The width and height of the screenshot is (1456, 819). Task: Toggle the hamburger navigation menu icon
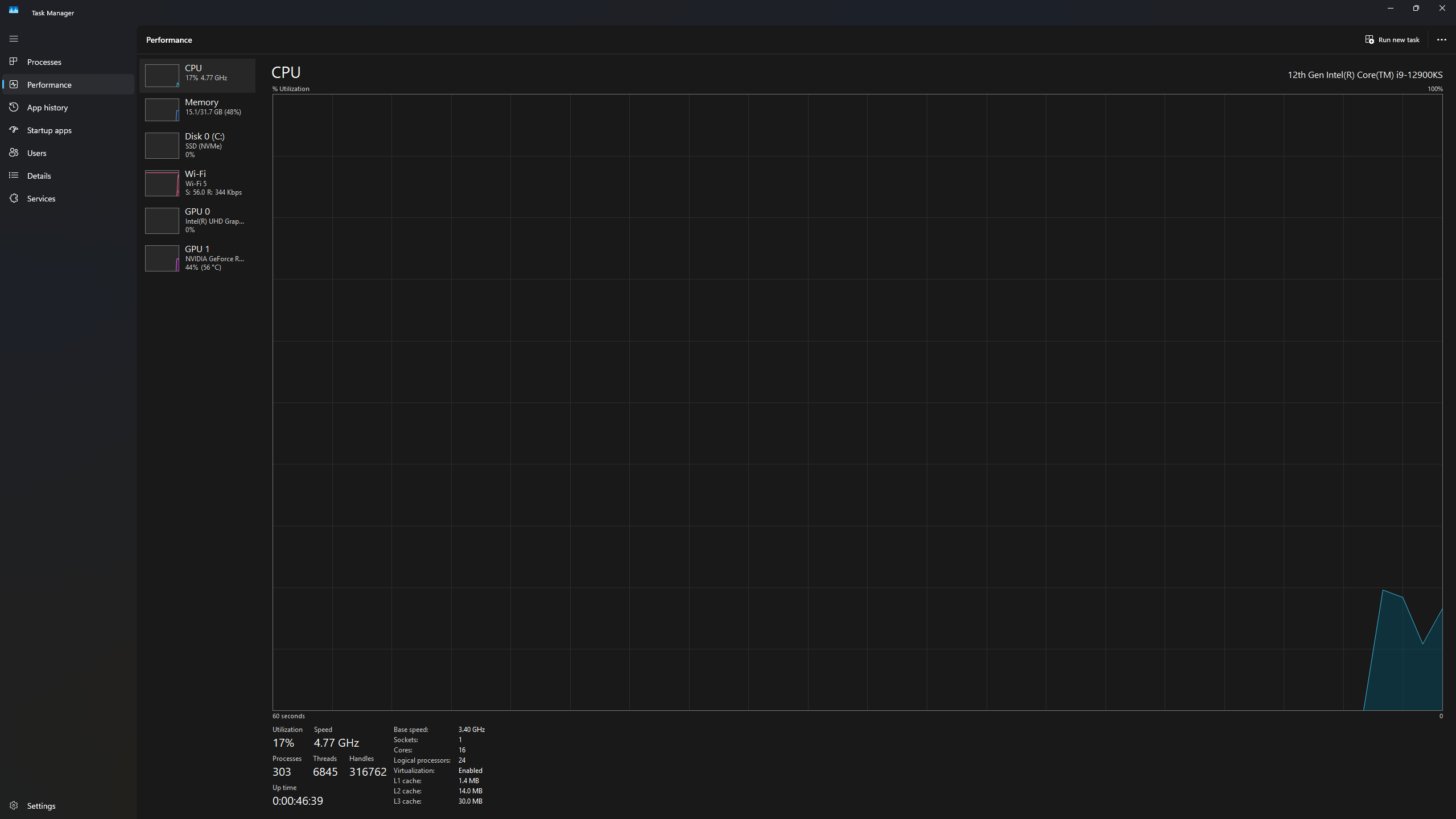pos(14,39)
